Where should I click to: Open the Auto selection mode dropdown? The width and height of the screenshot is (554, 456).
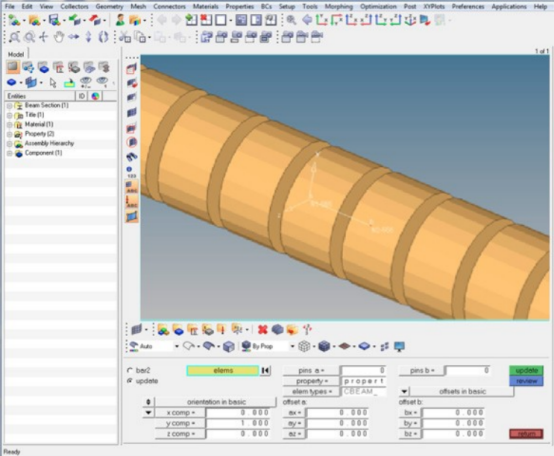(x=177, y=347)
